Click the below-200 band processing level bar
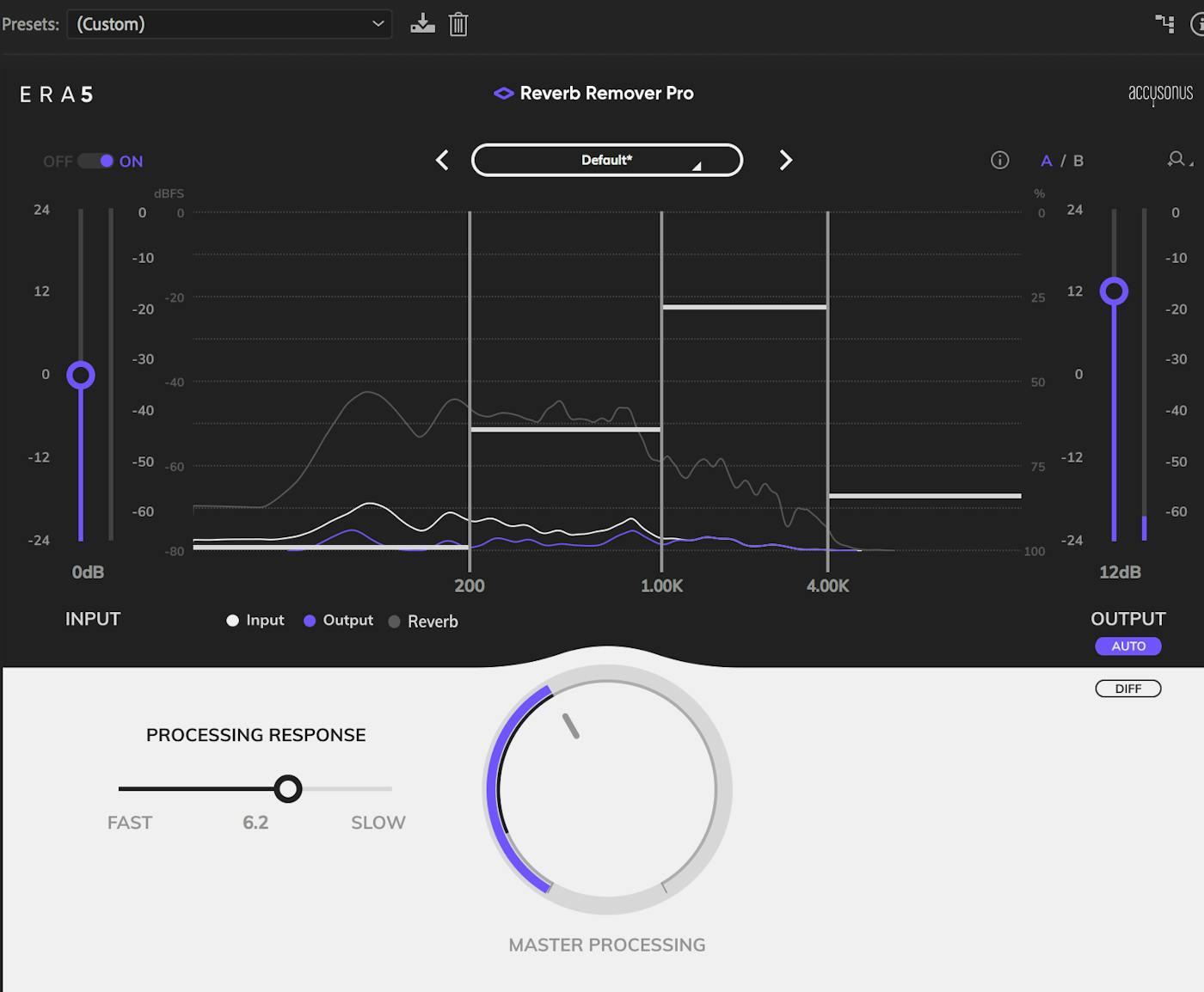 331,547
